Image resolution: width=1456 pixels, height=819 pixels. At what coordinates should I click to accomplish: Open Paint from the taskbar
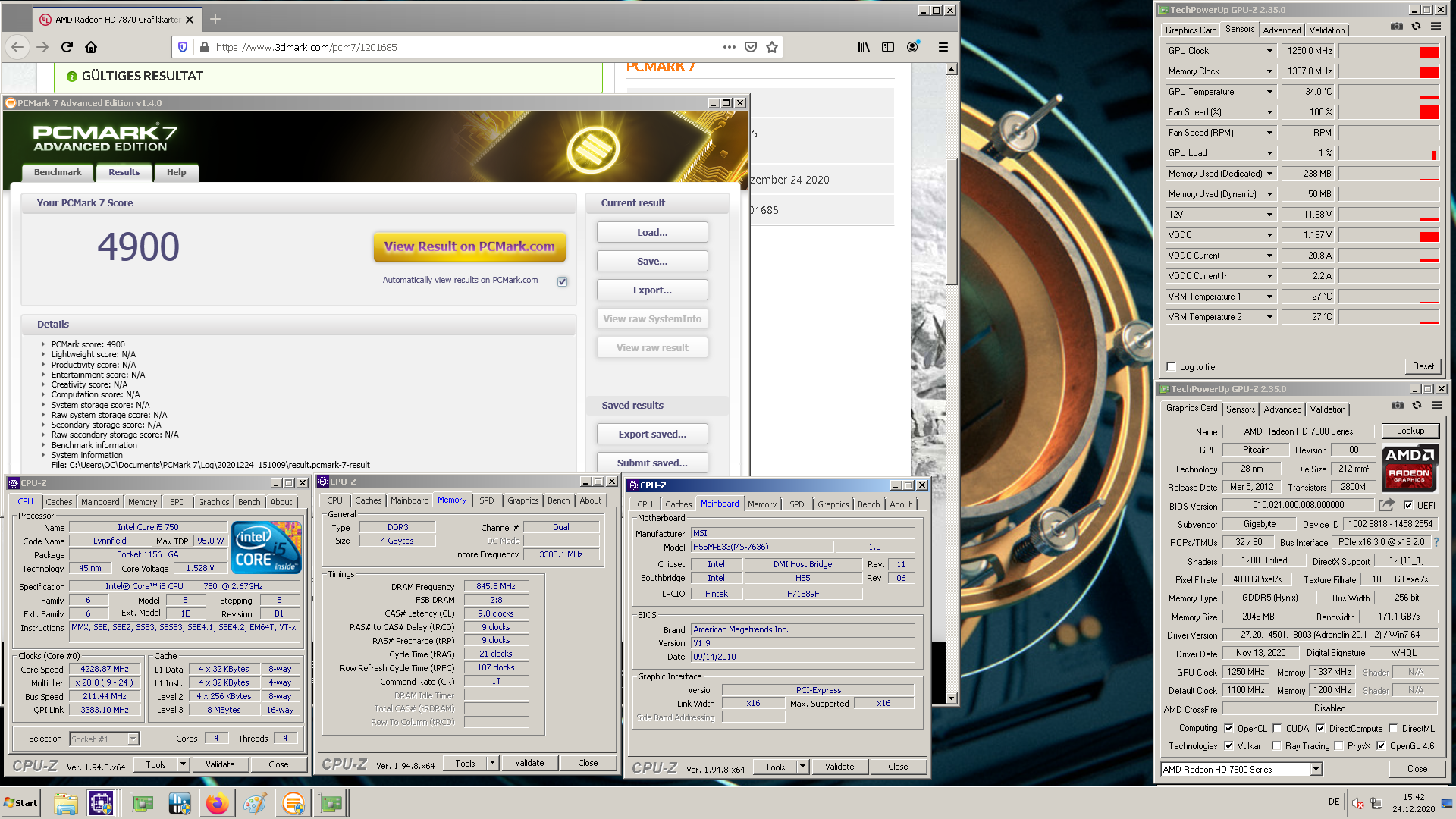point(256,803)
